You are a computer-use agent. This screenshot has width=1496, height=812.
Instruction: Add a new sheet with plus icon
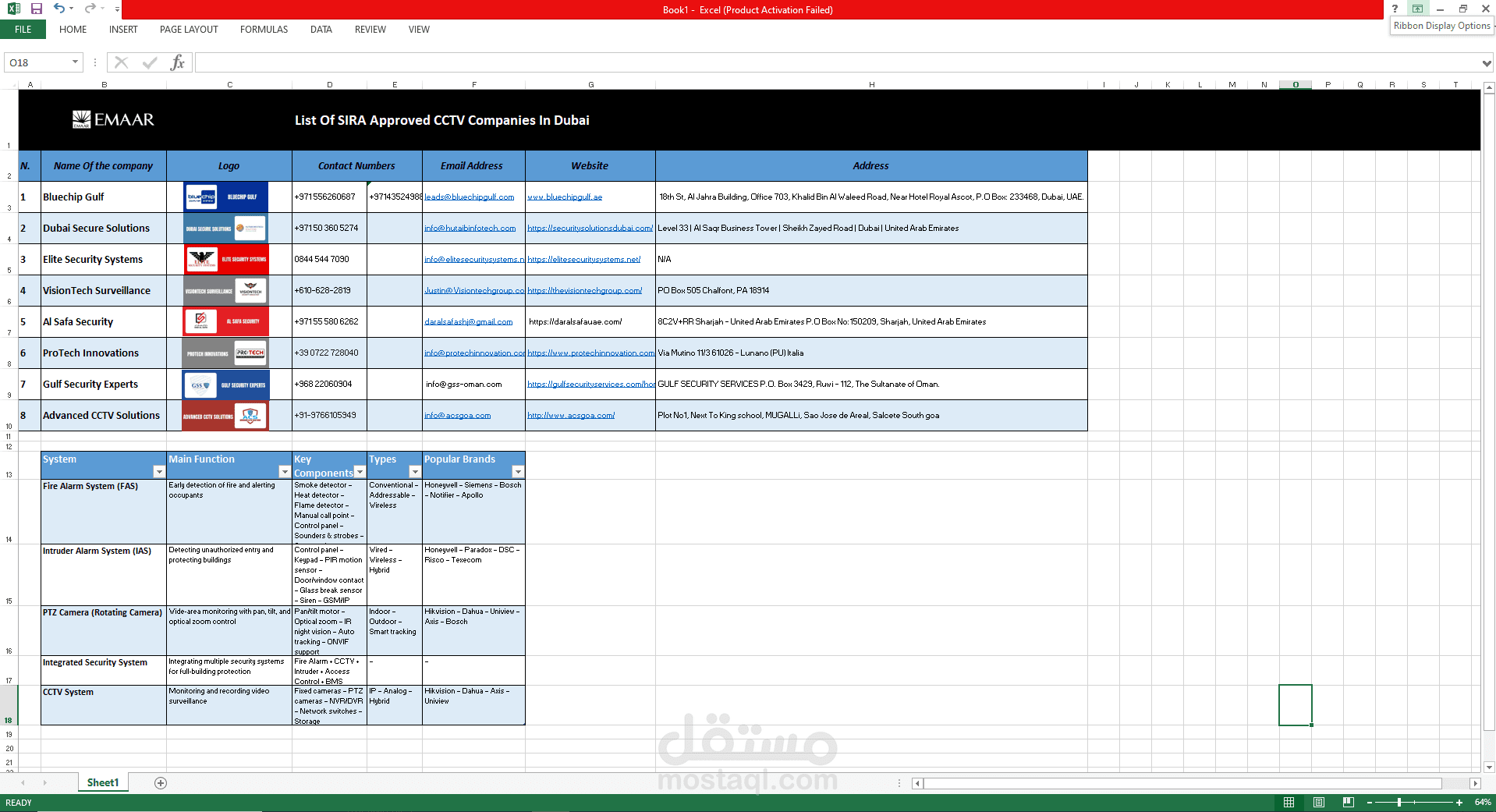[x=161, y=783]
